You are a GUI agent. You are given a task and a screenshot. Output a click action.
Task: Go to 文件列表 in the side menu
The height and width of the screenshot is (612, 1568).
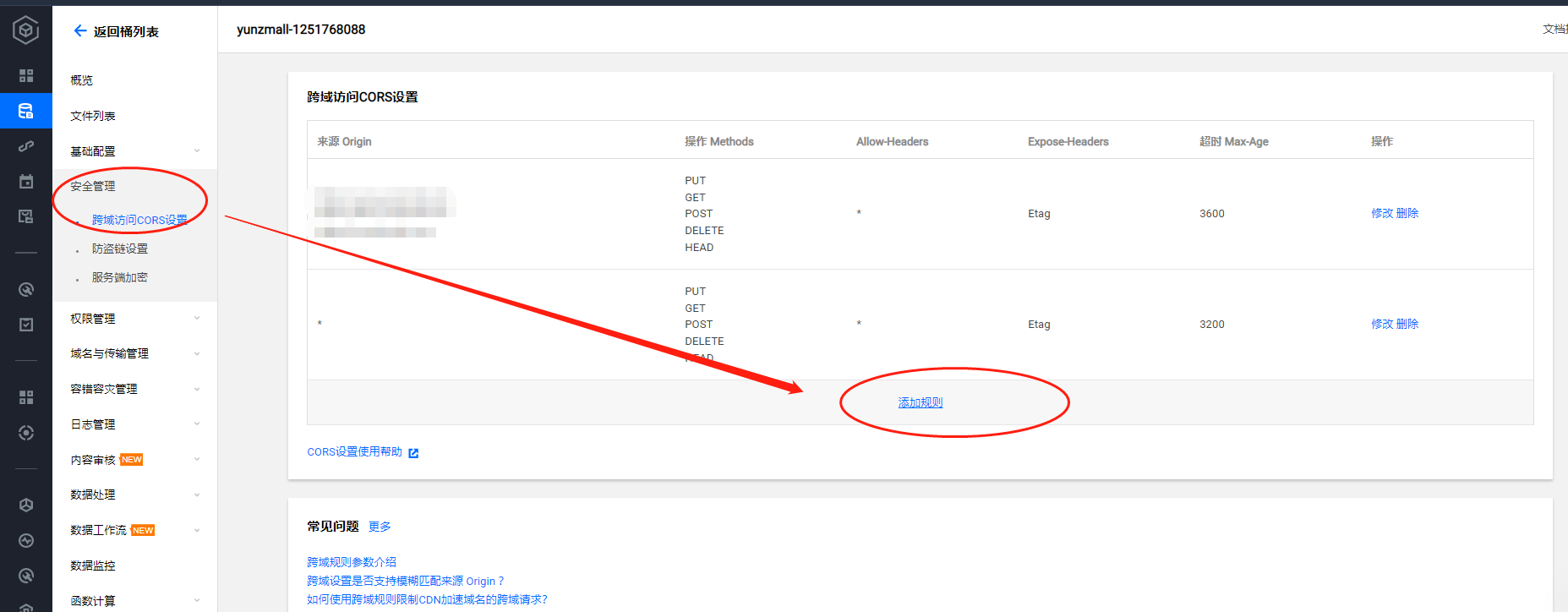tap(93, 116)
